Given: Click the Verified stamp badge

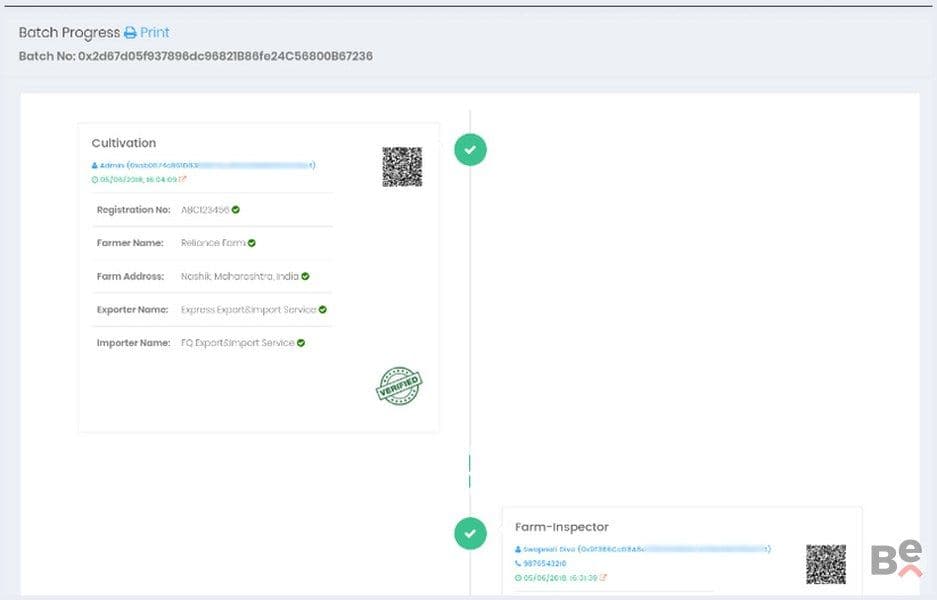Looking at the screenshot, I should click(x=399, y=386).
